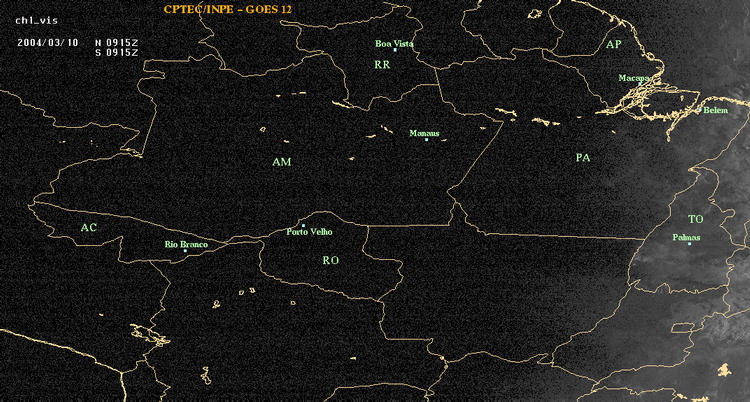
Task: Click the Palmas city marker dot
Action: pyautogui.click(x=689, y=244)
